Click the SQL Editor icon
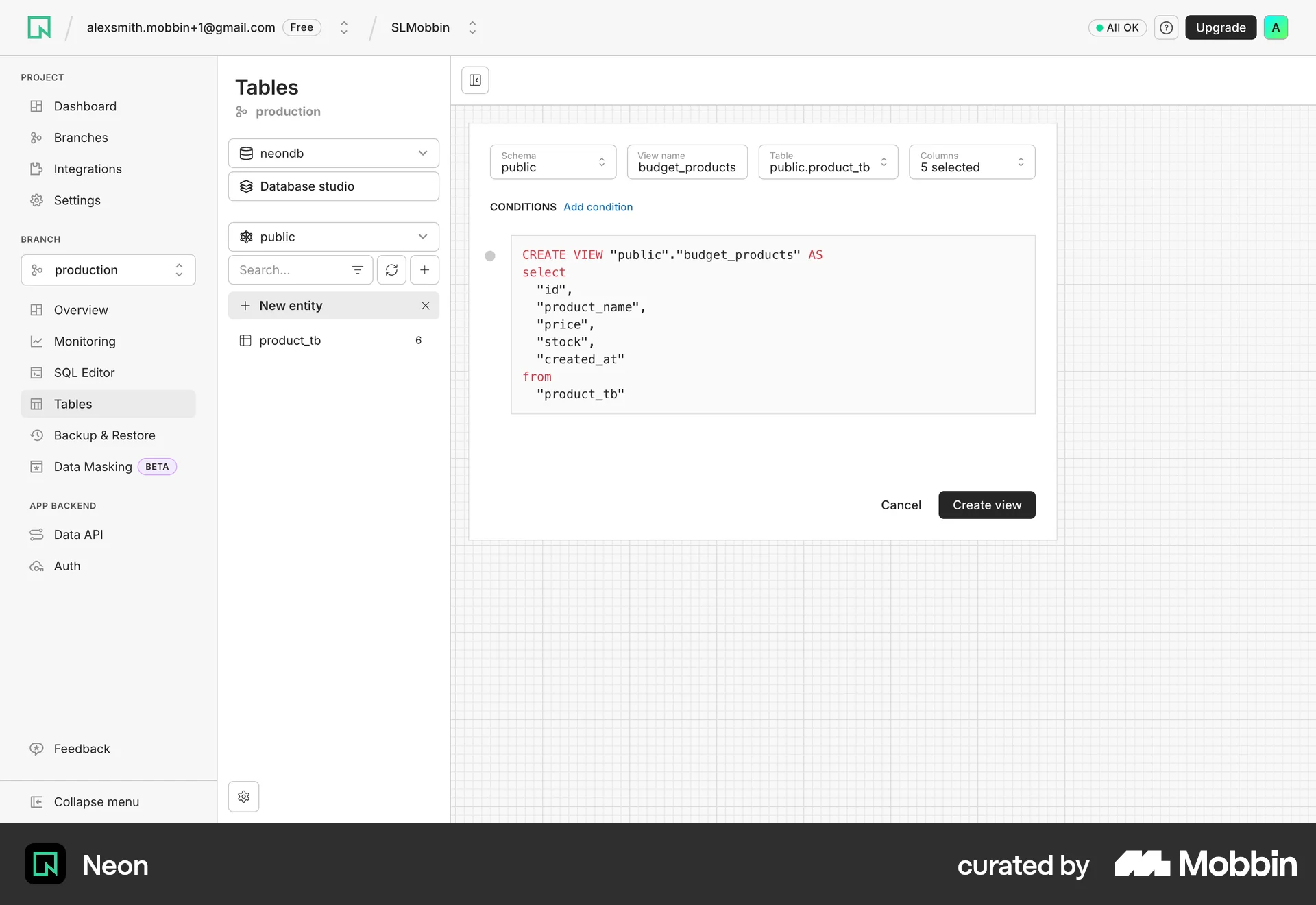This screenshot has height=905, width=1316. tap(36, 373)
